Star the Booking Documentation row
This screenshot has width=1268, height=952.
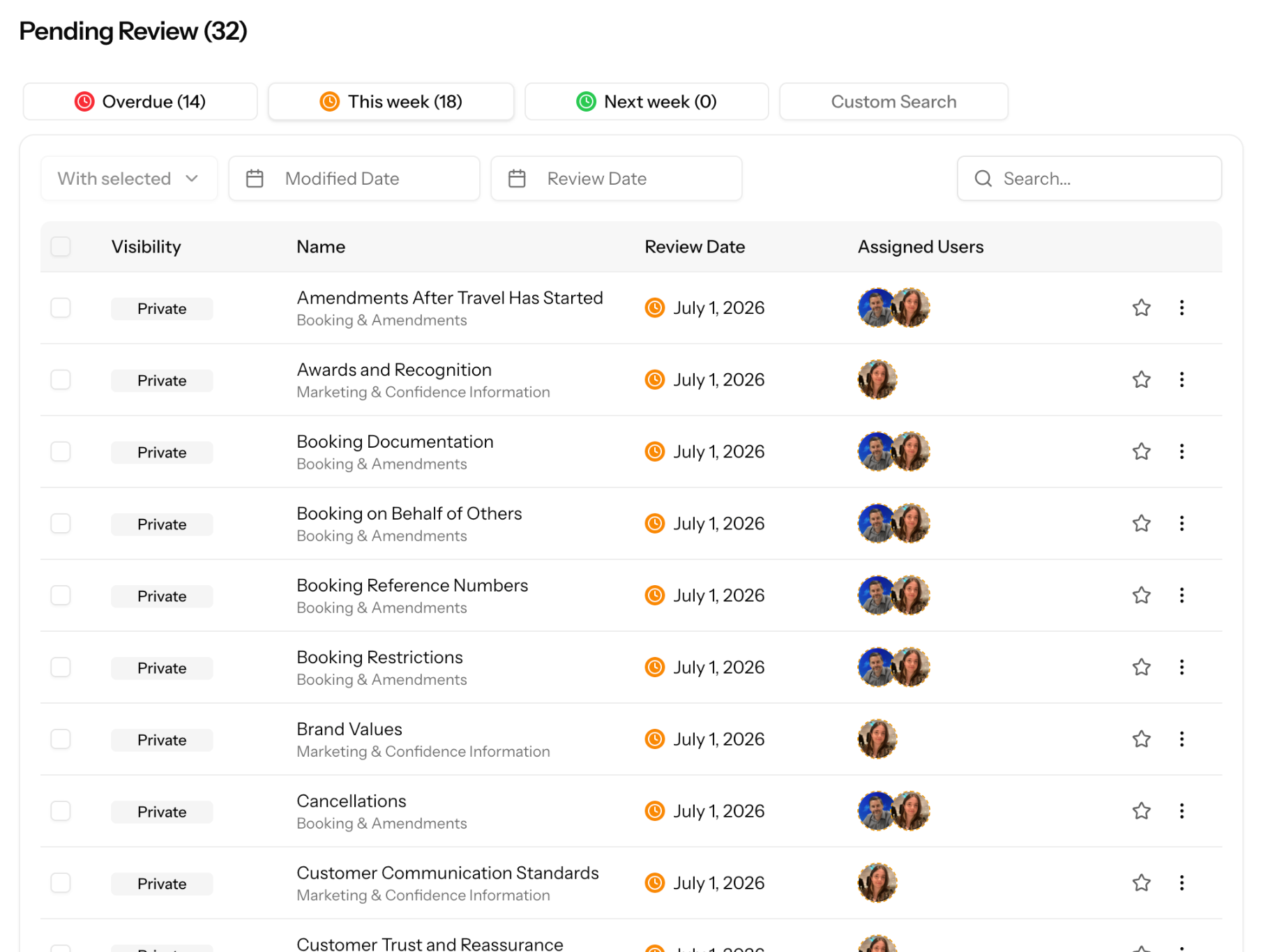[x=1141, y=451]
